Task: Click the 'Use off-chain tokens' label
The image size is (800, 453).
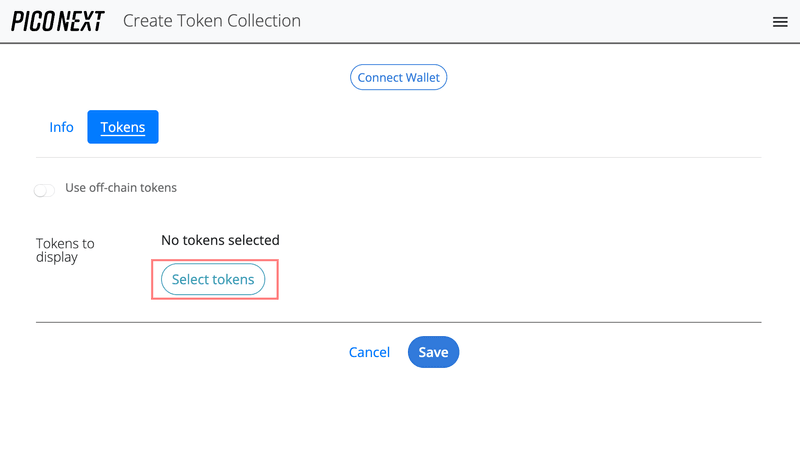Action: pos(121,187)
